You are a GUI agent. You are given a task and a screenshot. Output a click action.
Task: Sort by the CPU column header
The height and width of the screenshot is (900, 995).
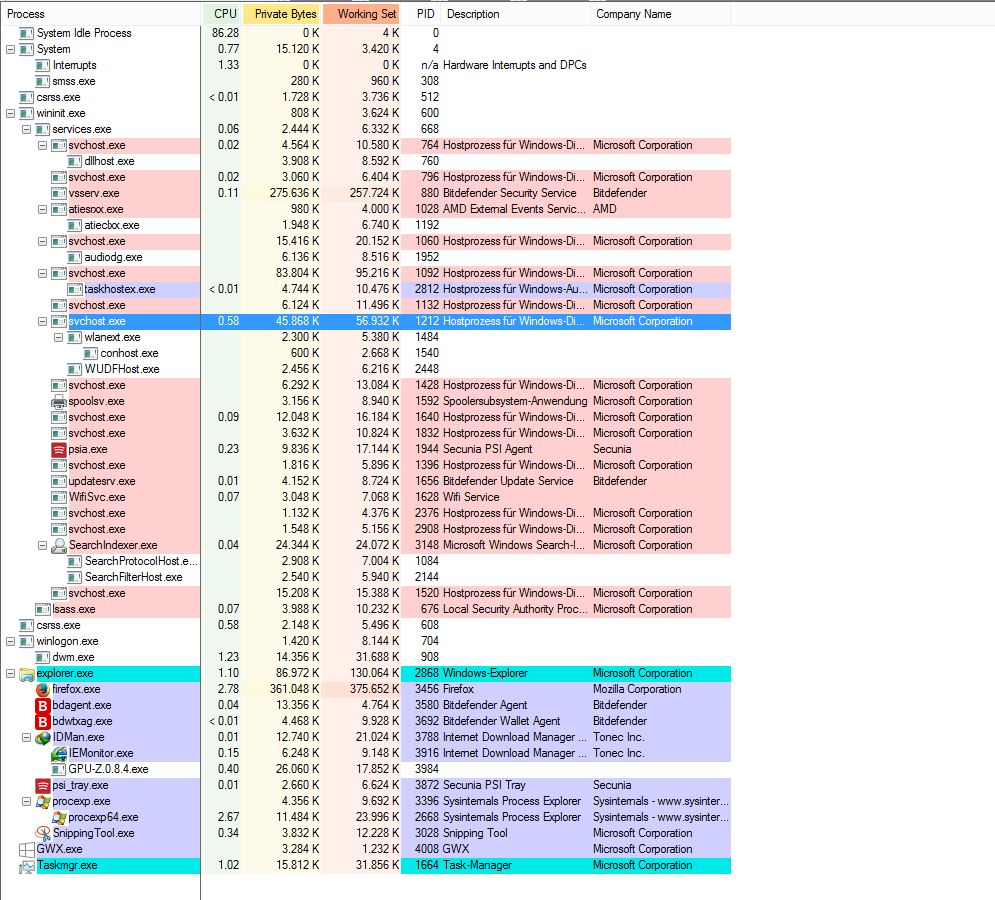222,14
